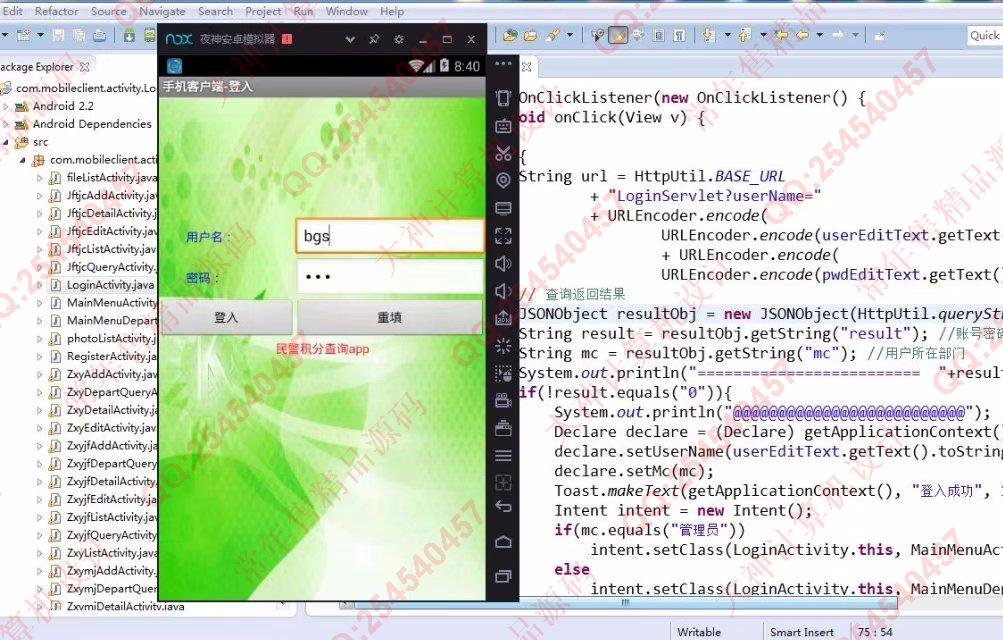Open the Help menu
The image size is (1003, 640).
[391, 11]
